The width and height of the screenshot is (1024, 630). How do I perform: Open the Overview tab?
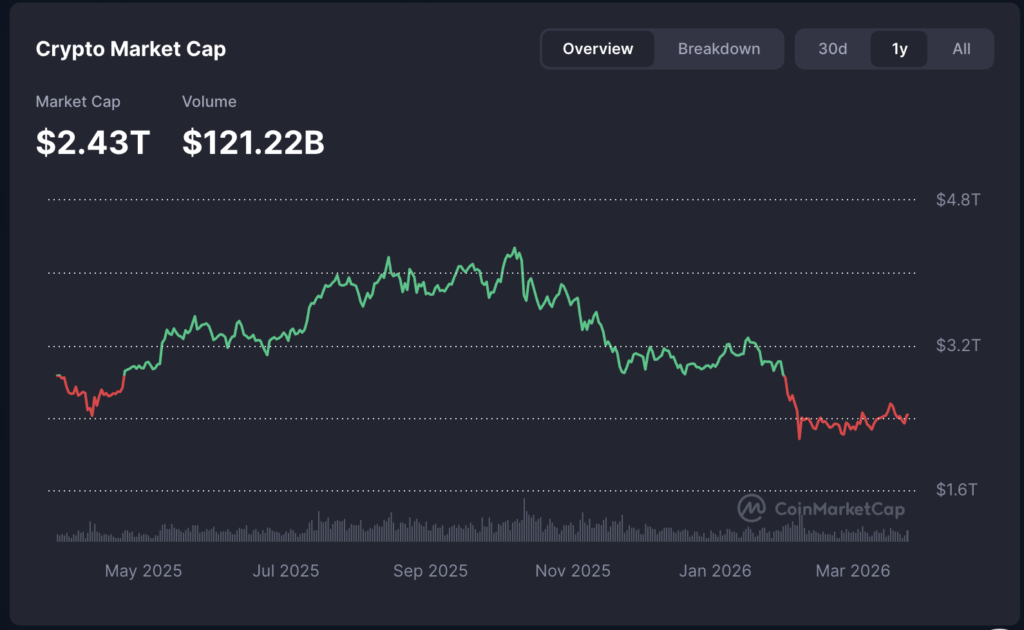click(597, 48)
